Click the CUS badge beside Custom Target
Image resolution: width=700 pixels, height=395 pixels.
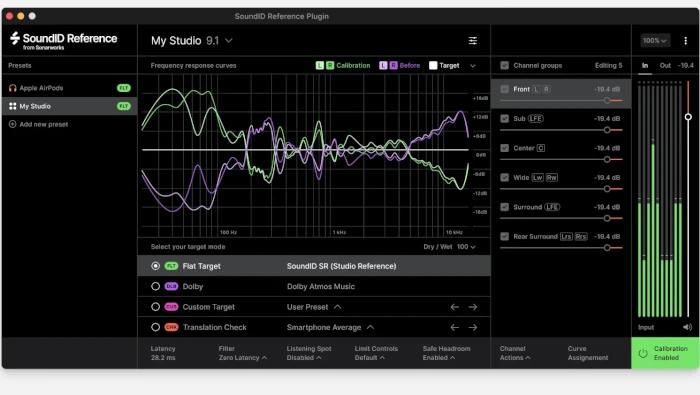(x=171, y=307)
